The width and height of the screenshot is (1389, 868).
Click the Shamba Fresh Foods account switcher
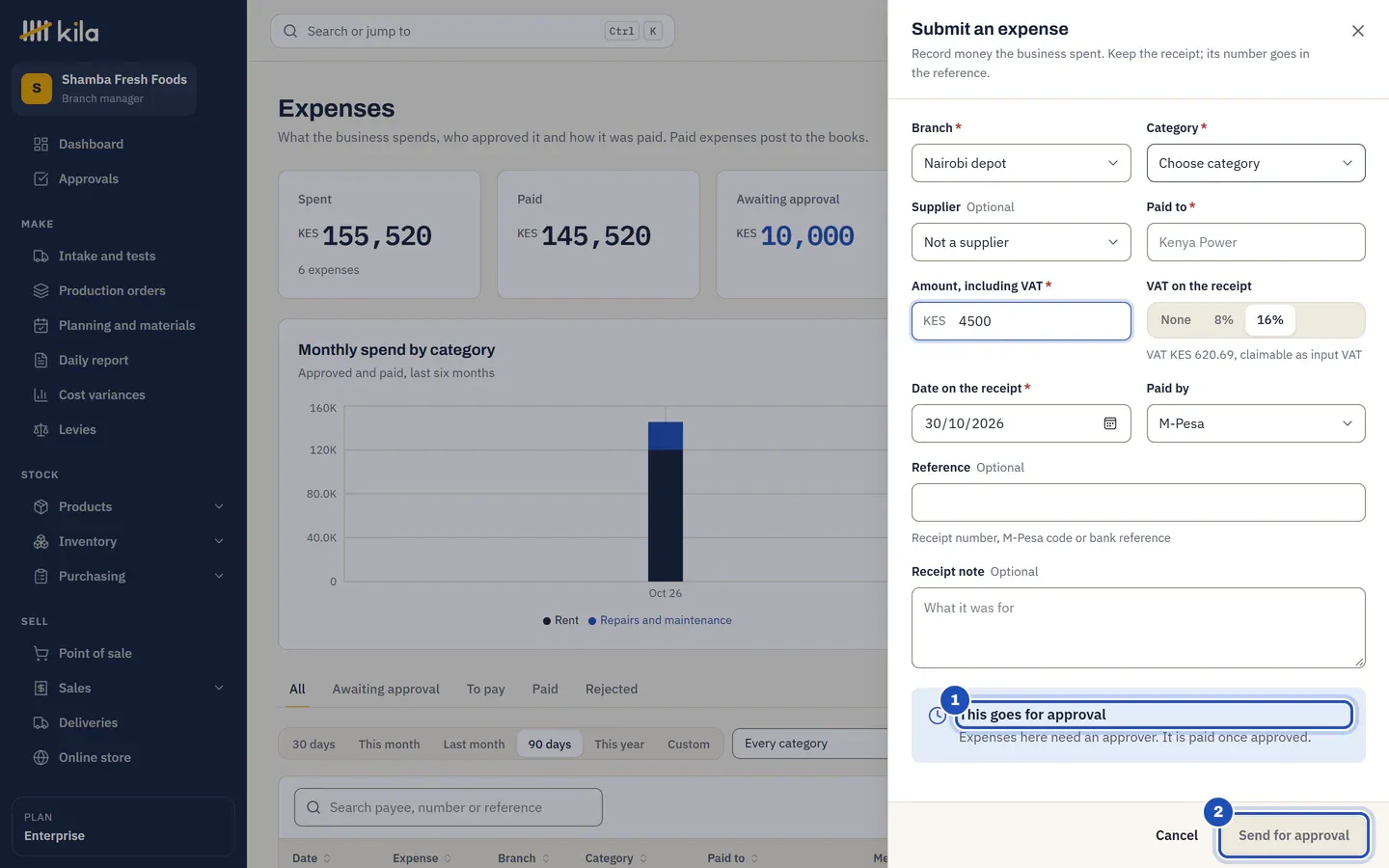[x=104, y=89]
